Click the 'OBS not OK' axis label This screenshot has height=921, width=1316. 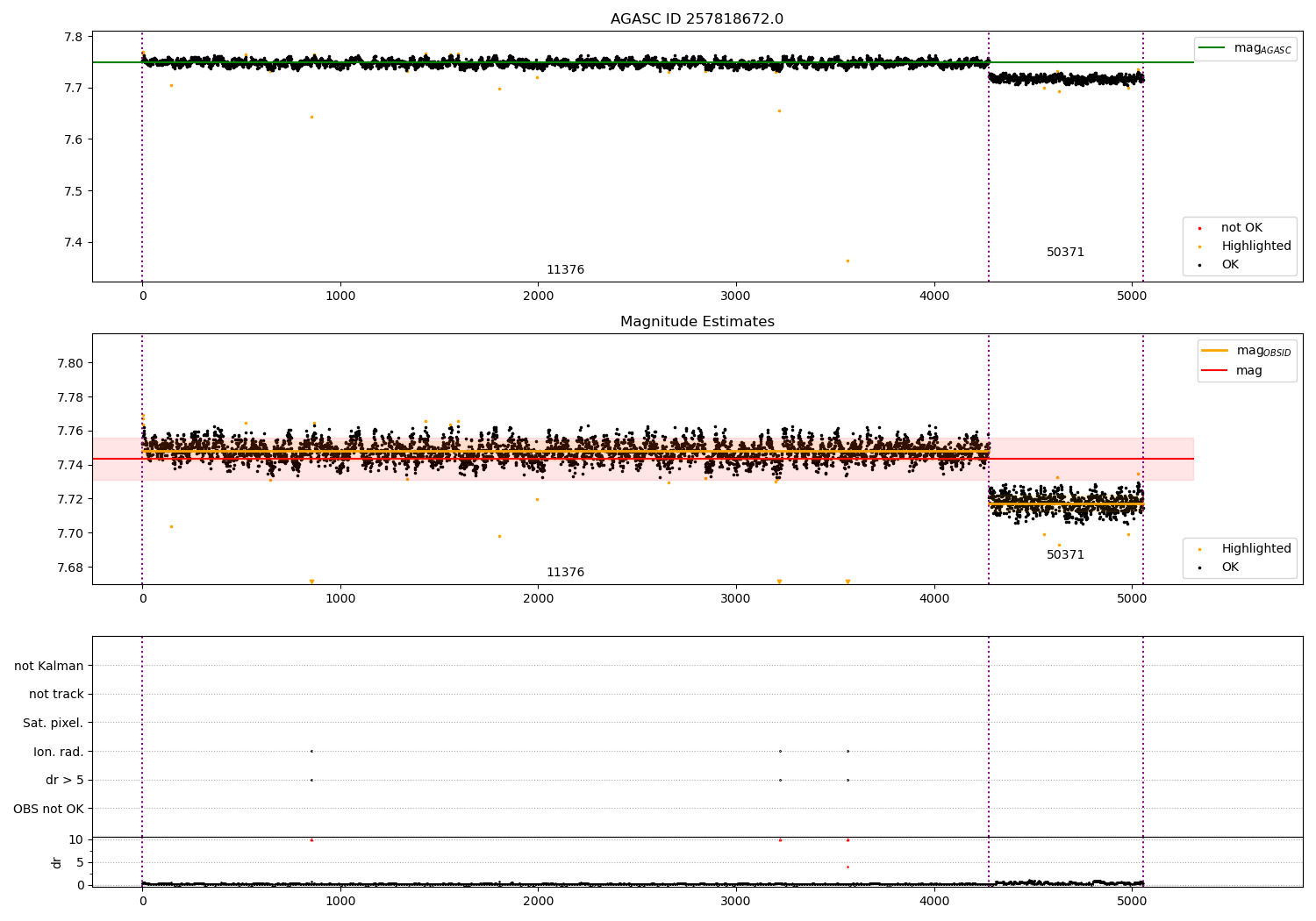[x=49, y=810]
